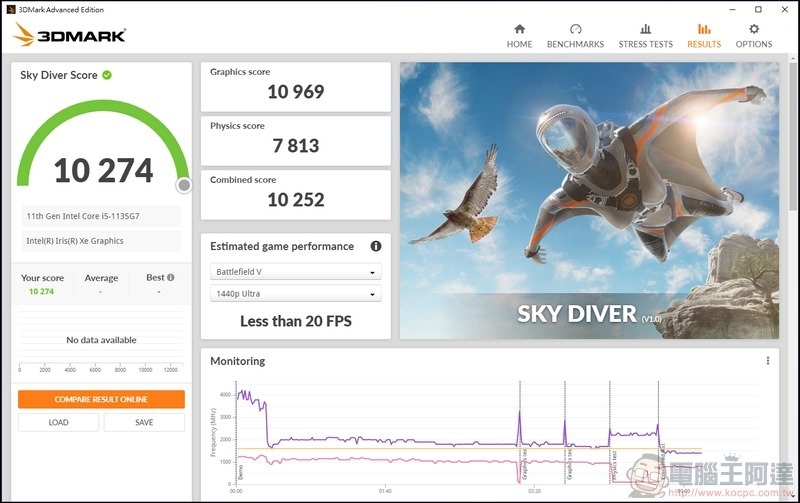Open Stress Tests bar chart icon
Viewport: 800px width, 503px height.
646,30
